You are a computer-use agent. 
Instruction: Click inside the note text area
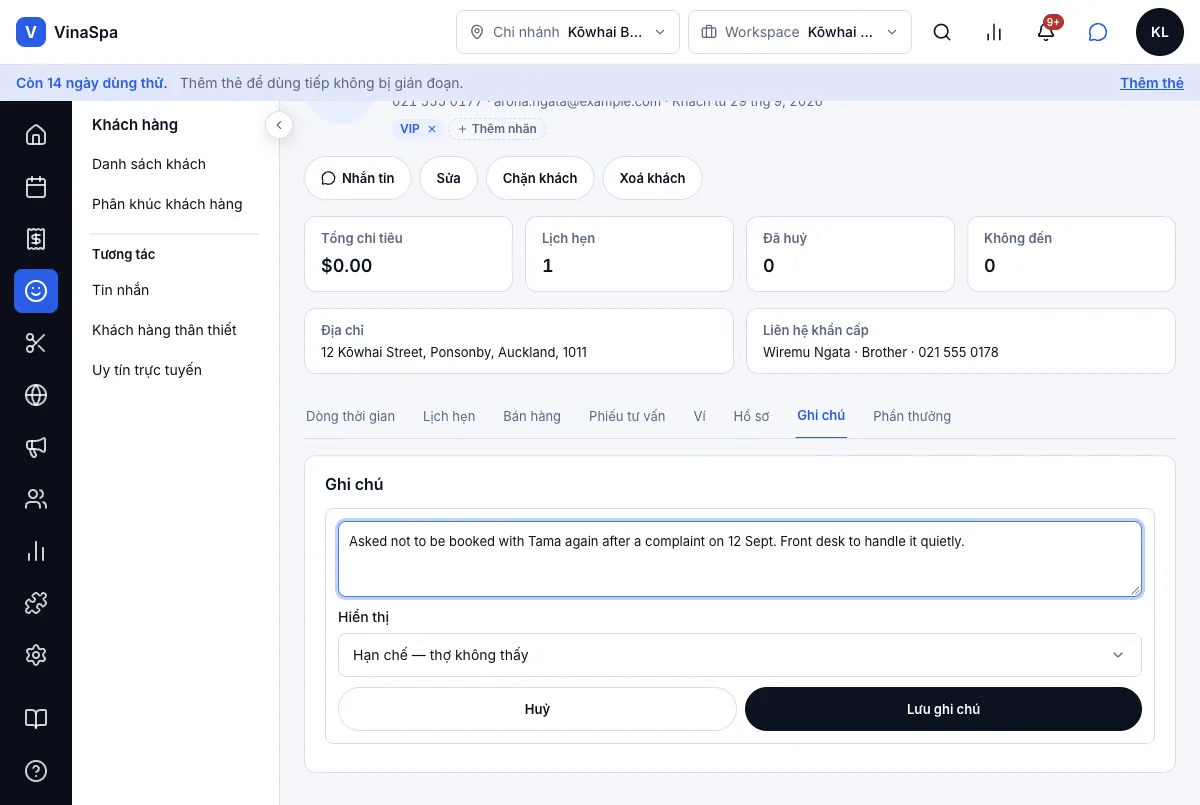(x=740, y=559)
